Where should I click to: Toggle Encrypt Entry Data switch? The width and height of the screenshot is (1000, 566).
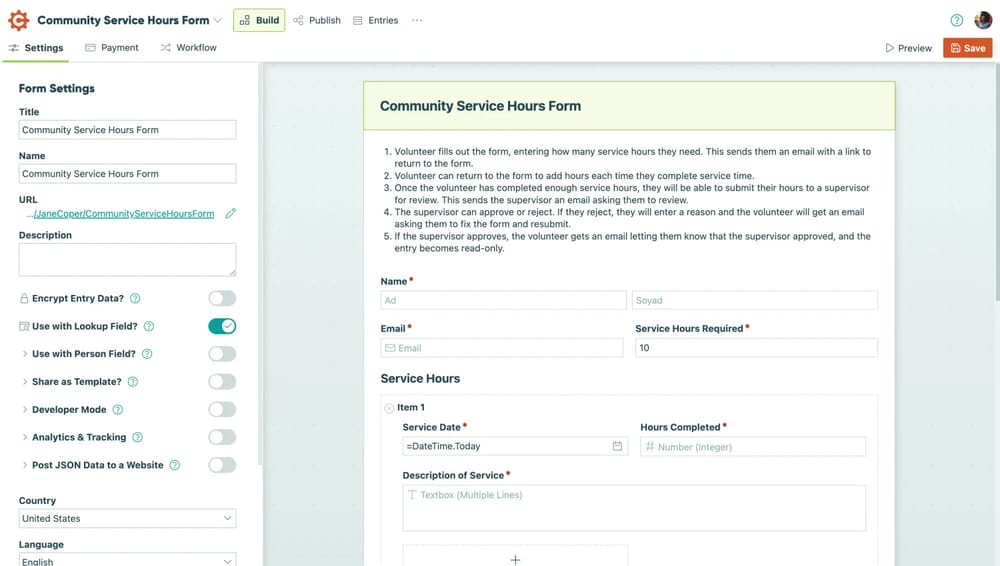222,299
